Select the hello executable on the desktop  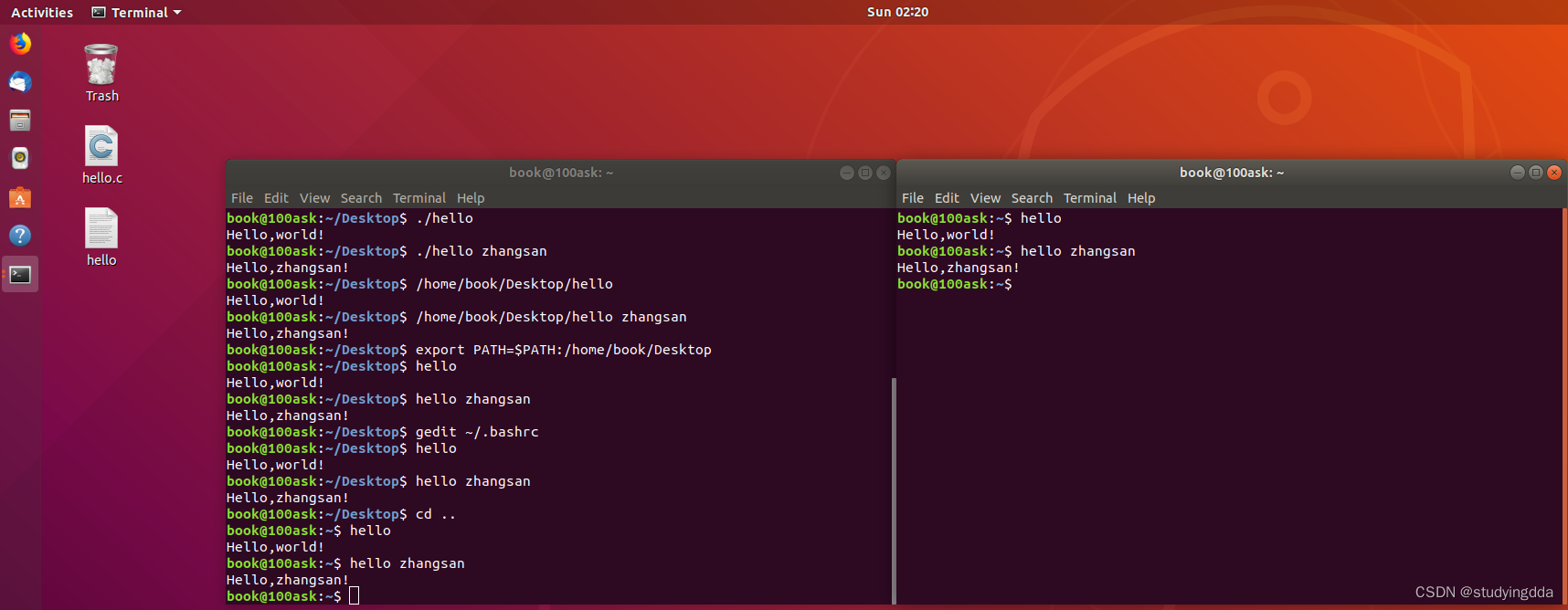[x=101, y=237]
